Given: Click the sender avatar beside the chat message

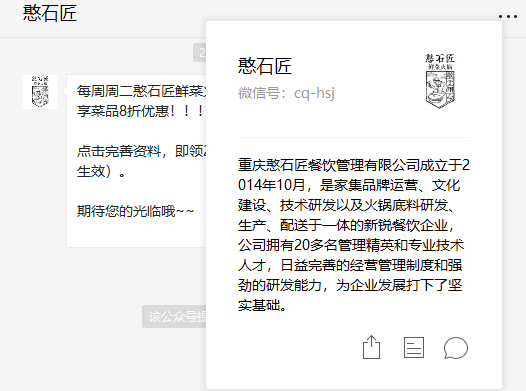Looking at the screenshot, I should pyautogui.click(x=40, y=92).
